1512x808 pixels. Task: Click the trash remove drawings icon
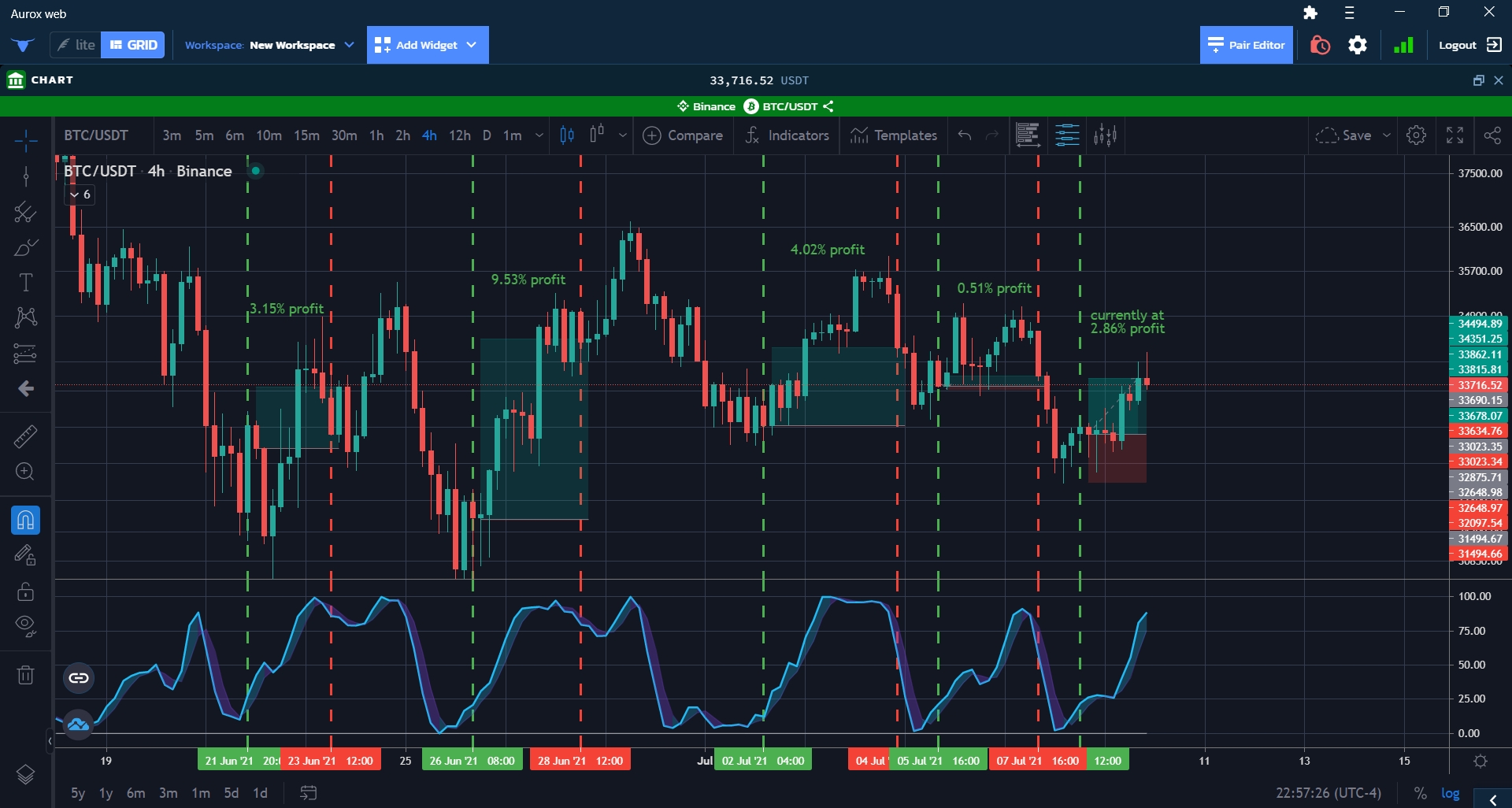point(25,675)
